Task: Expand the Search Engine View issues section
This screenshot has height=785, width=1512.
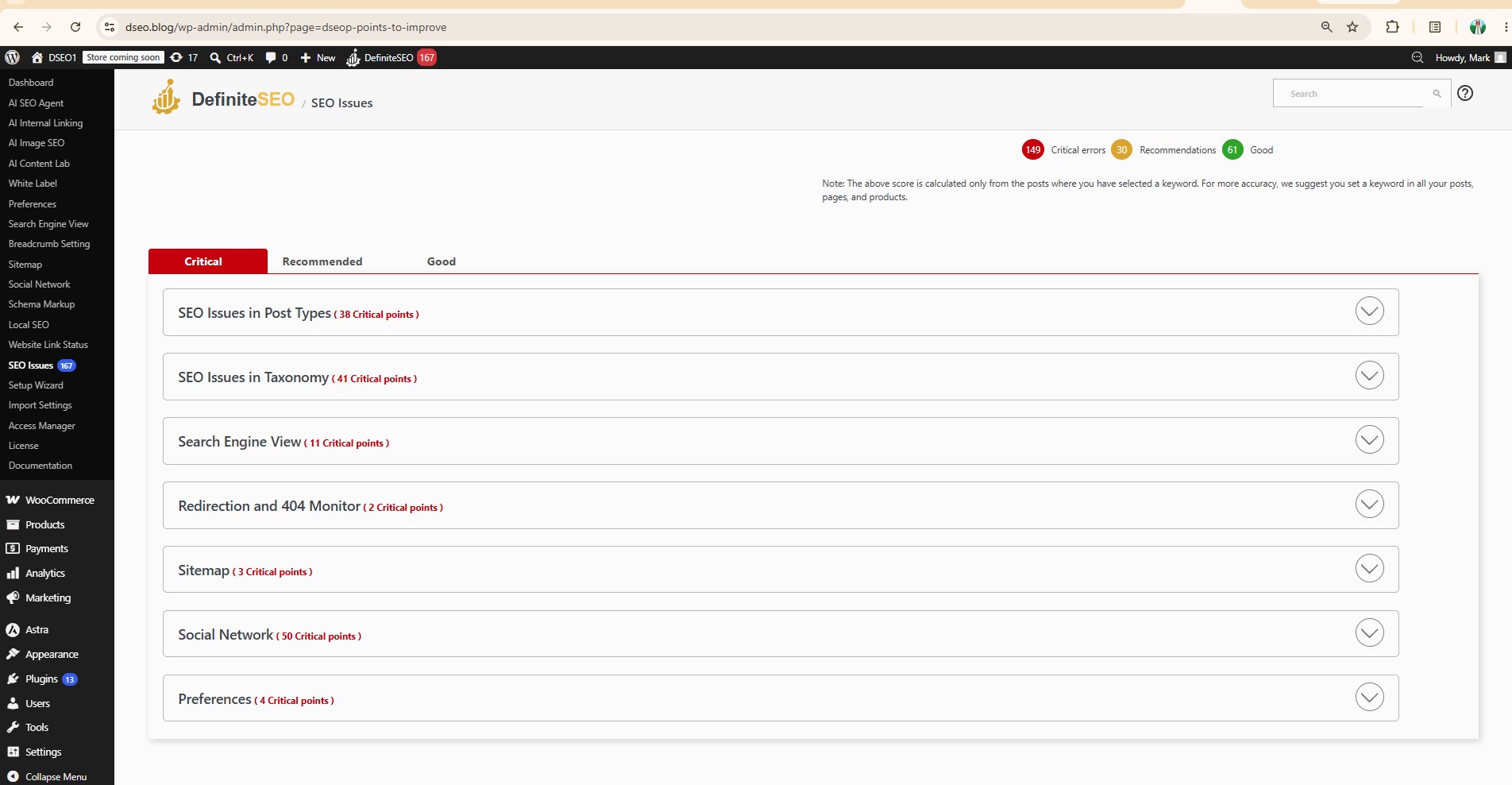Action: pyautogui.click(x=1369, y=439)
